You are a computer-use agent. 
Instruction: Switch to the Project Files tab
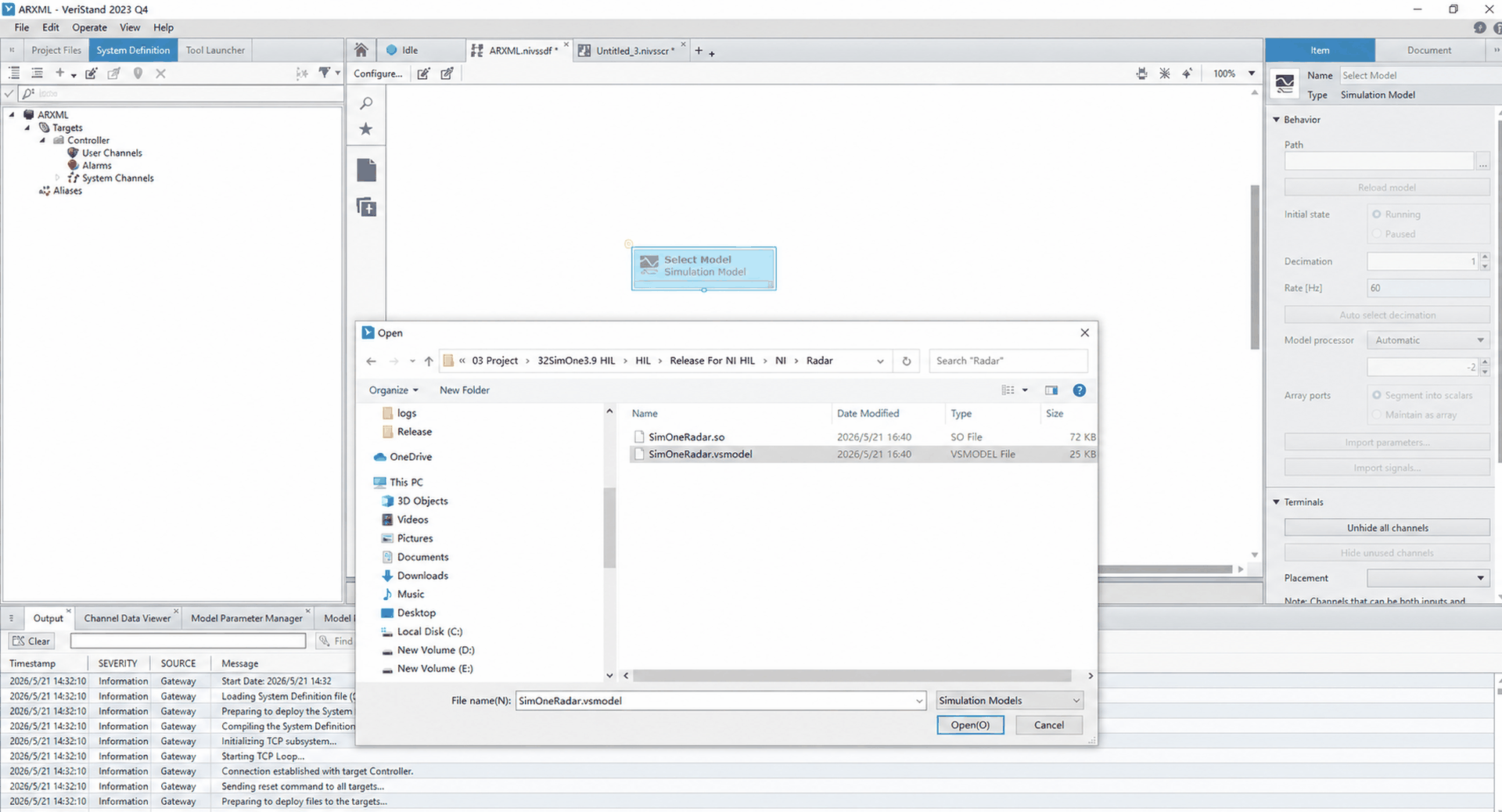point(56,50)
